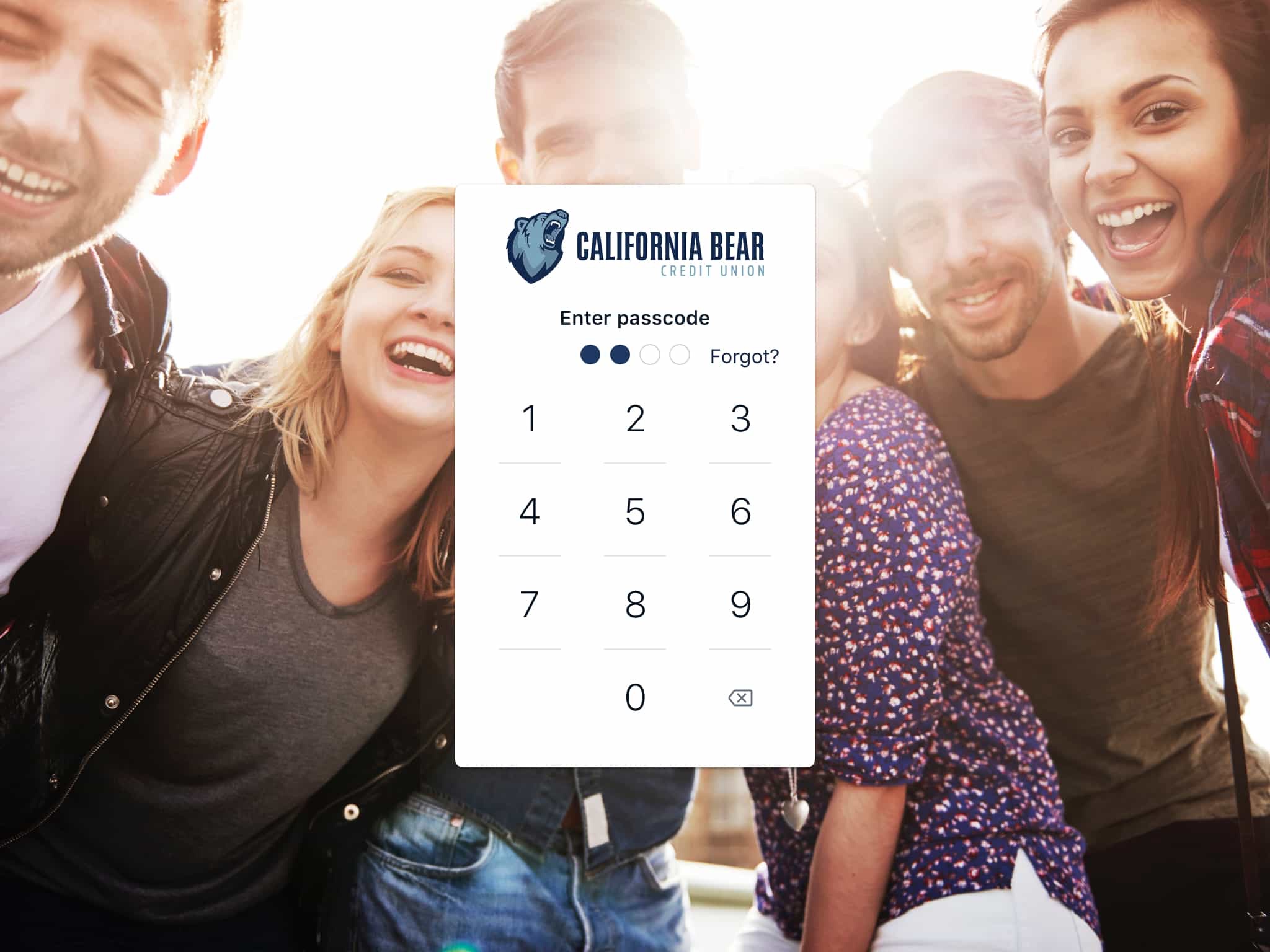Click the number 1 key
The width and height of the screenshot is (1270, 952).
531,419
